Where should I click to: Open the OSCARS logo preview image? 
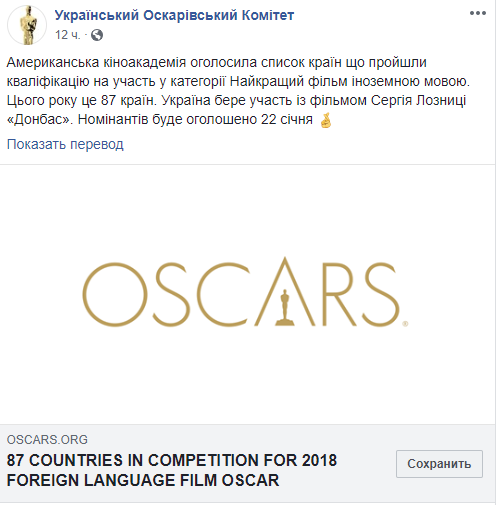point(248,294)
